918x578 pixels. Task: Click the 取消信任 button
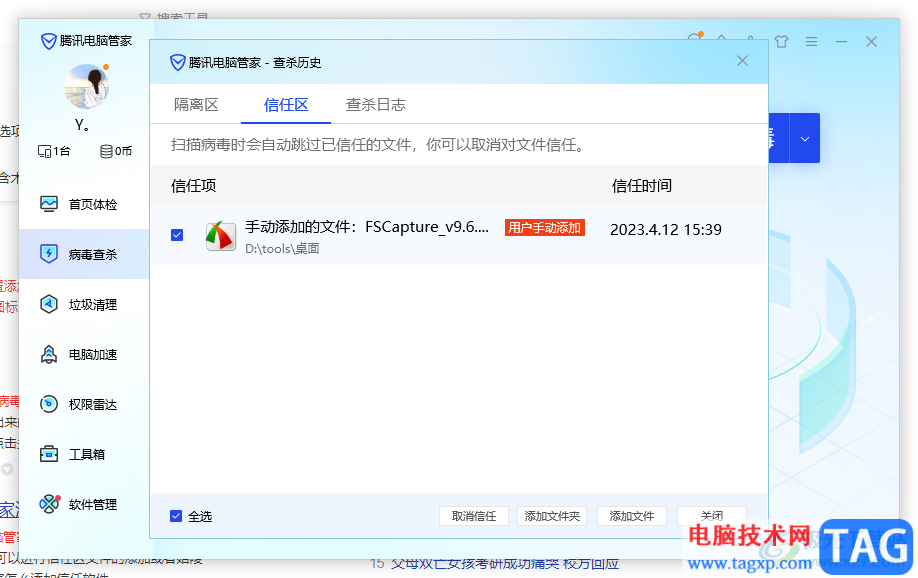coord(474,516)
